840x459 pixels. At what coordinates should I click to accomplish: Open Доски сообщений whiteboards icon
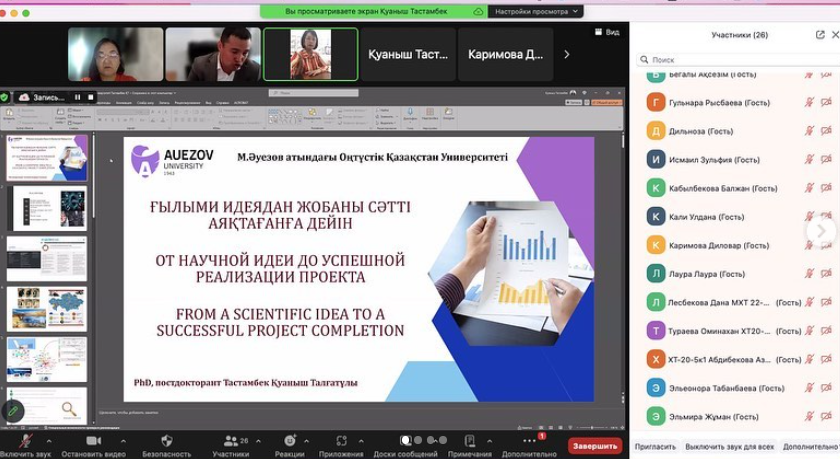click(406, 441)
